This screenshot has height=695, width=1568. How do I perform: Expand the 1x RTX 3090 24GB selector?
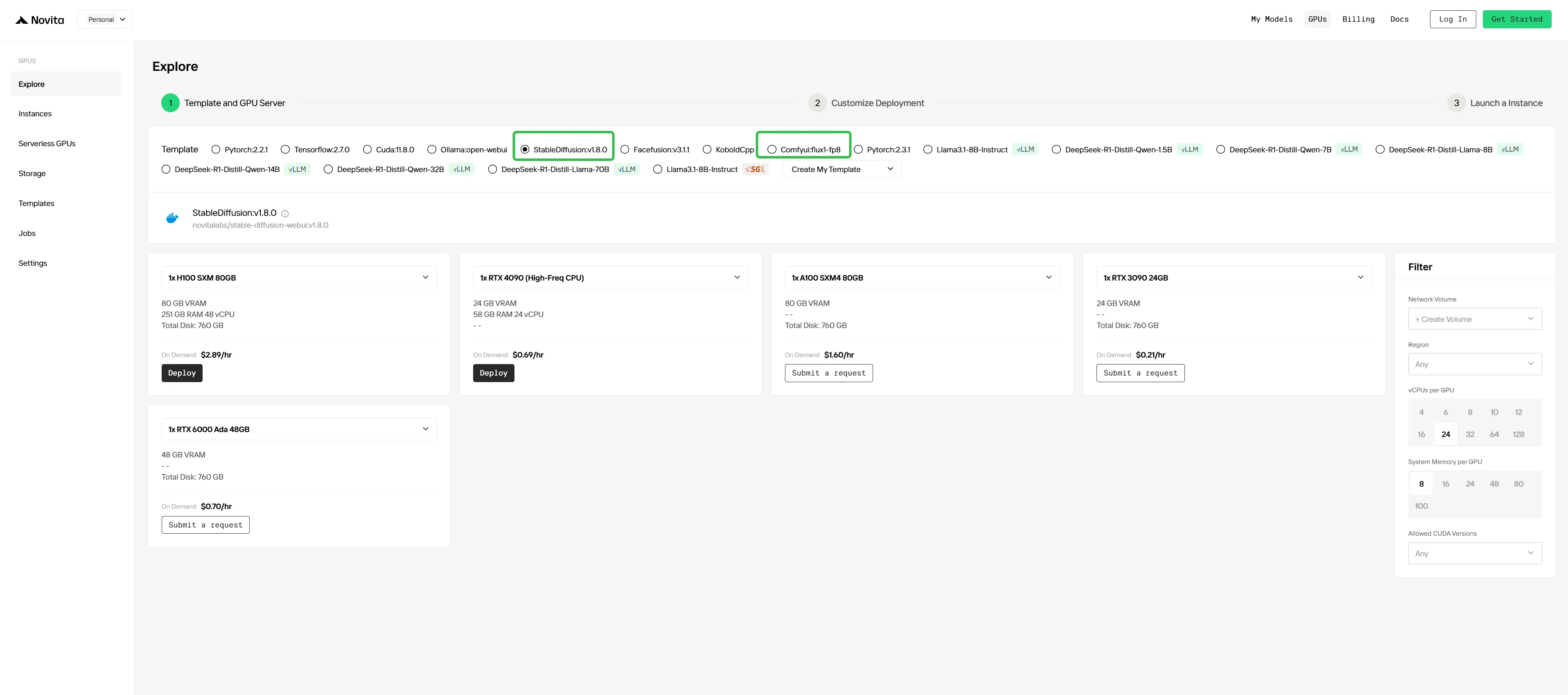(1234, 278)
